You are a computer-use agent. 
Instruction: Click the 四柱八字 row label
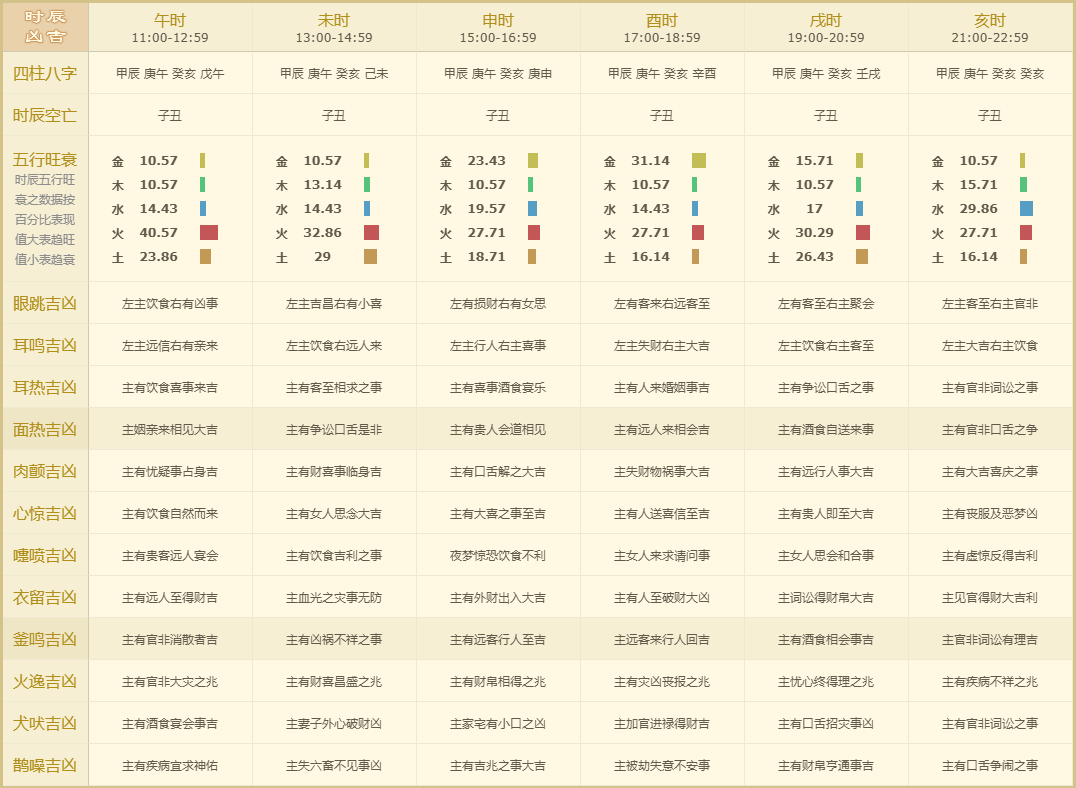click(x=45, y=73)
